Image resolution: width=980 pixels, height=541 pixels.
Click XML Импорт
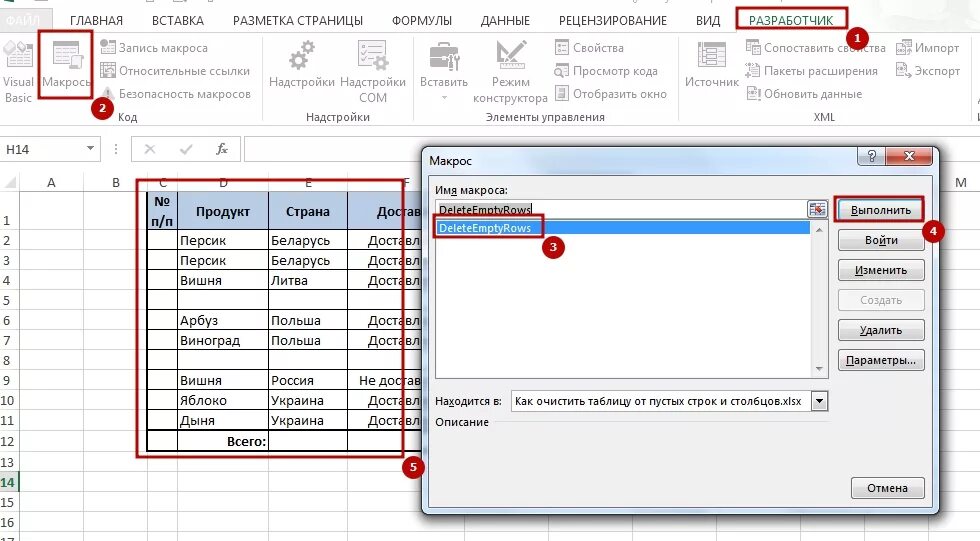tap(928, 47)
